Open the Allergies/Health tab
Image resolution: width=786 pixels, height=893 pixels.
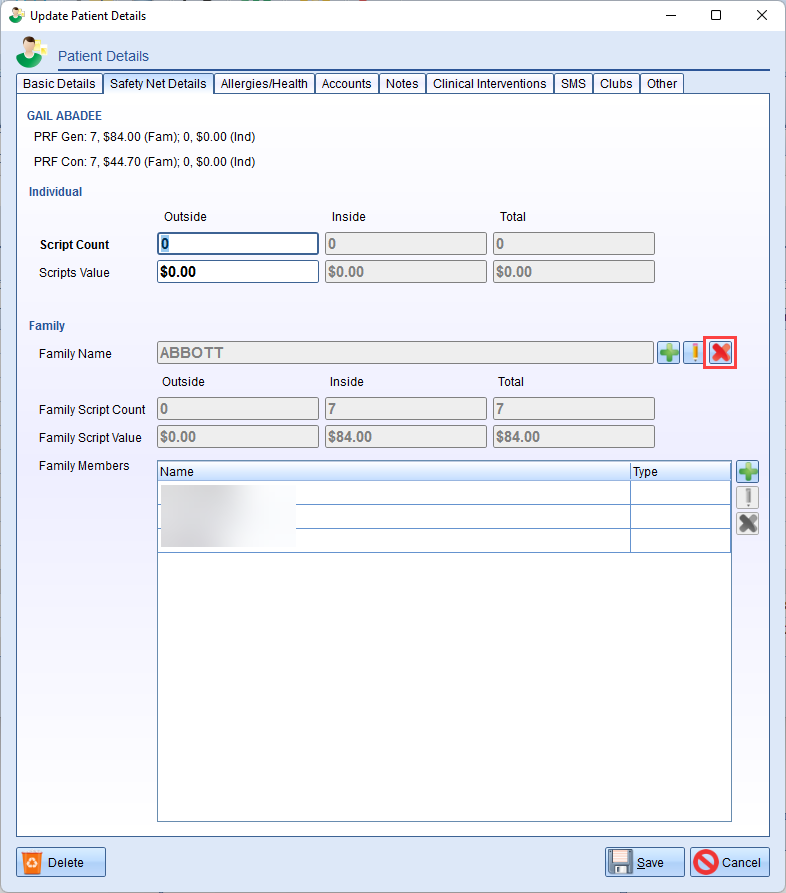point(264,84)
